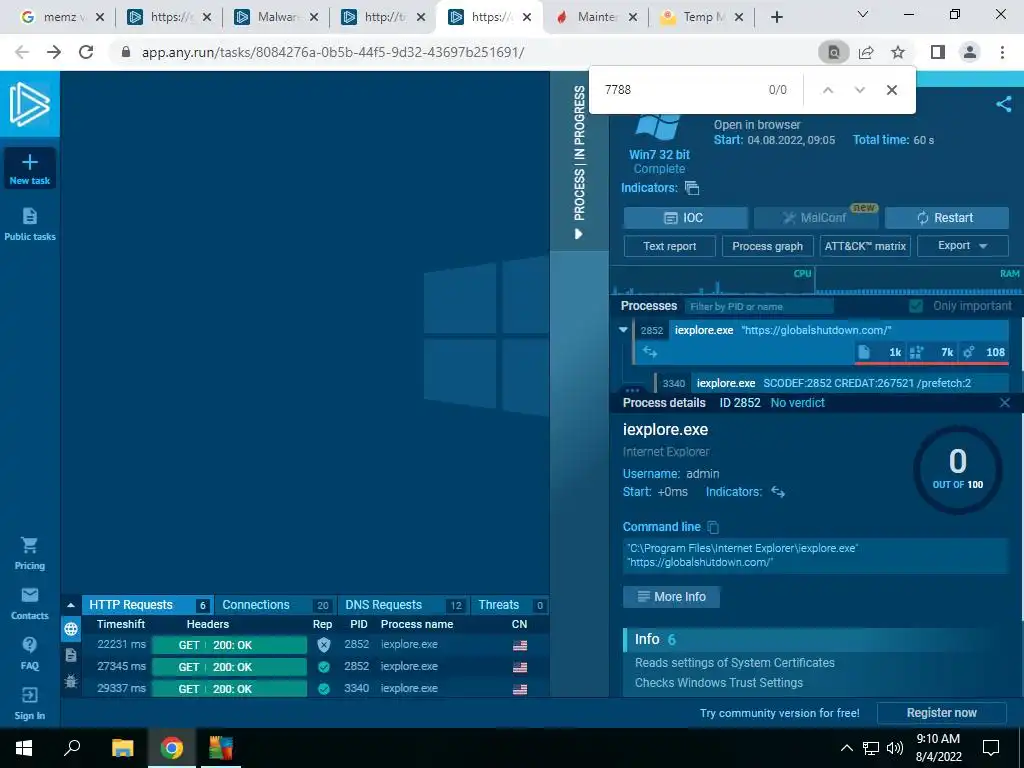Viewport: 1024px width, 768px height.
Task: Select process 3340 iexplore.exe row
Action: [832, 383]
